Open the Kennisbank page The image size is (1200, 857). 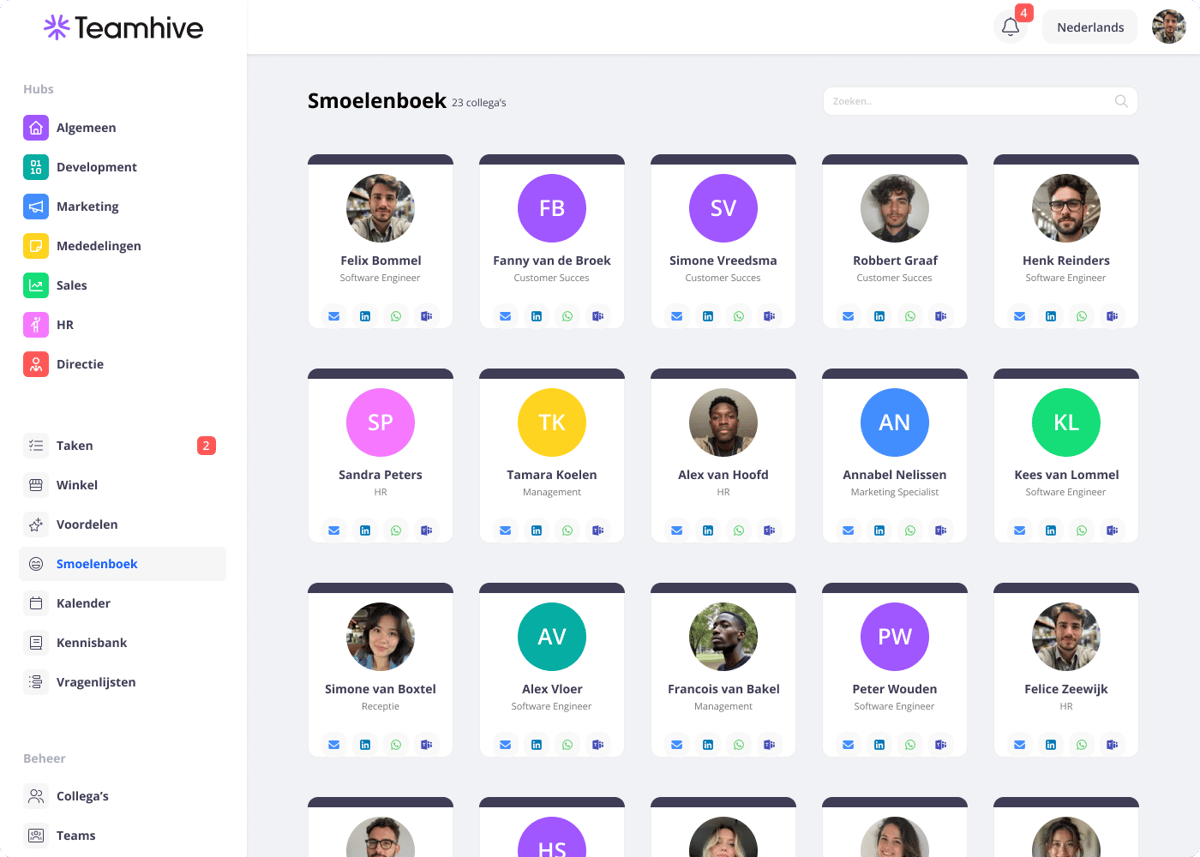coord(91,643)
